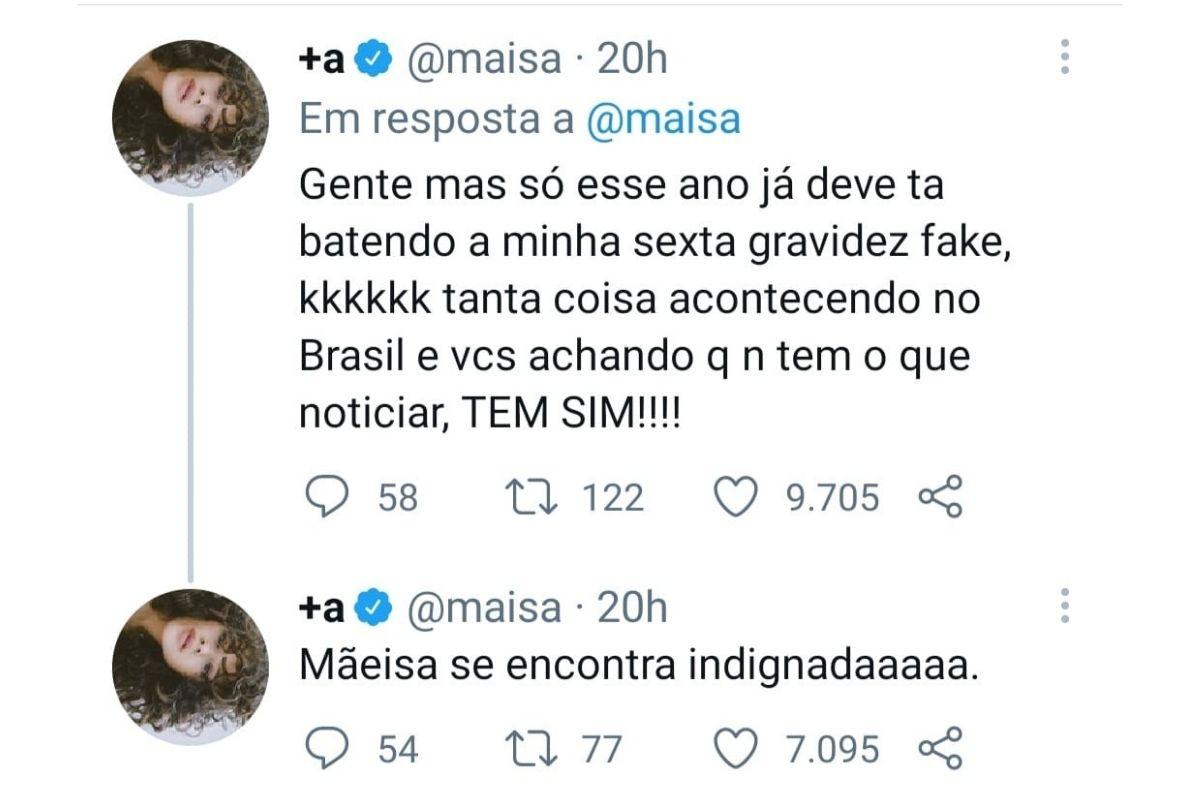Click the '+a' display name on first tweet
Screen dimensions: 1200x800
pos(321,60)
